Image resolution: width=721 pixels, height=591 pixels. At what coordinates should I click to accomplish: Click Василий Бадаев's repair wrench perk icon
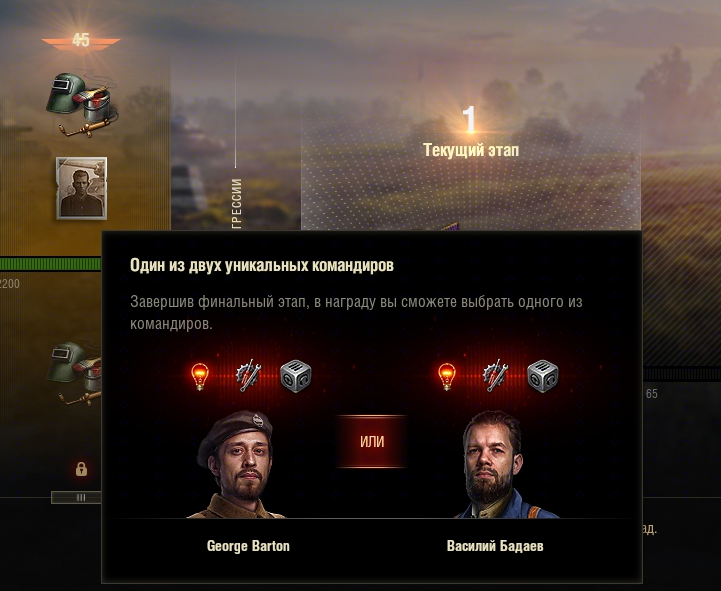[x=495, y=376]
